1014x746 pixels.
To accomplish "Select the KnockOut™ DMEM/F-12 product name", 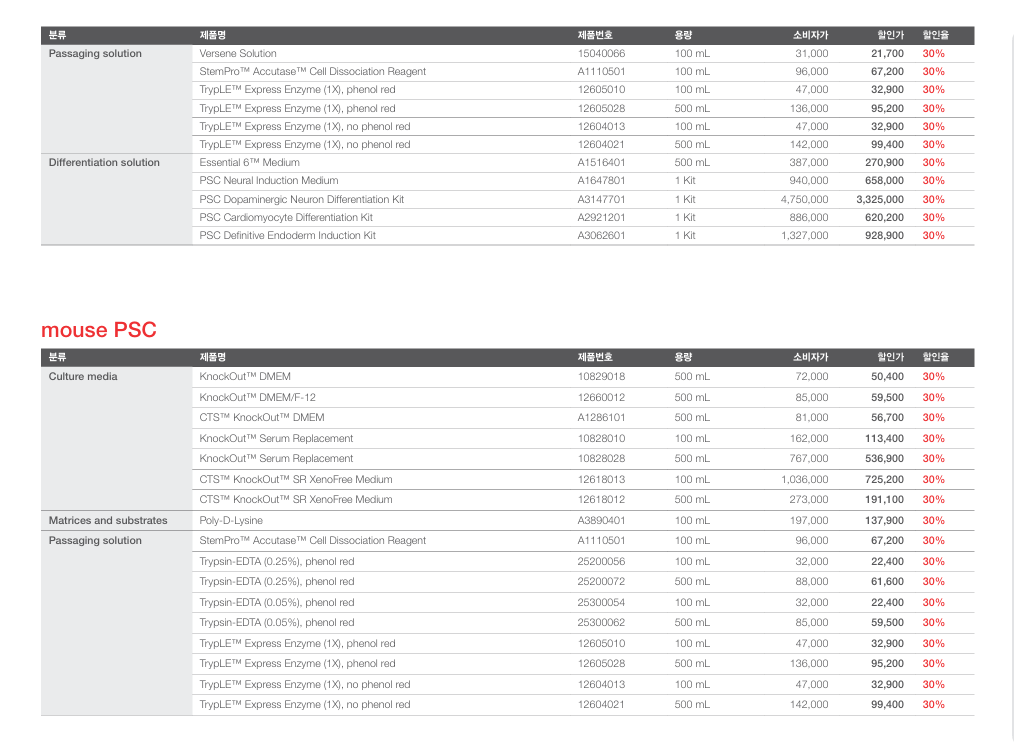I will pyautogui.click(x=257, y=398).
